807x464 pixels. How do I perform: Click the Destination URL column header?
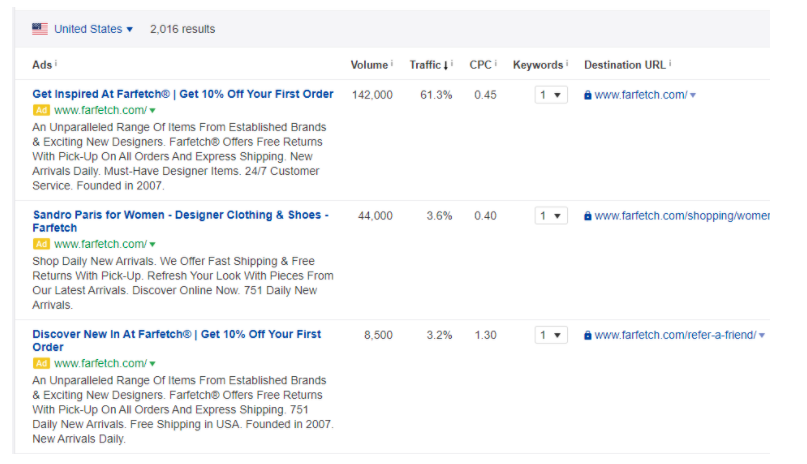625,65
